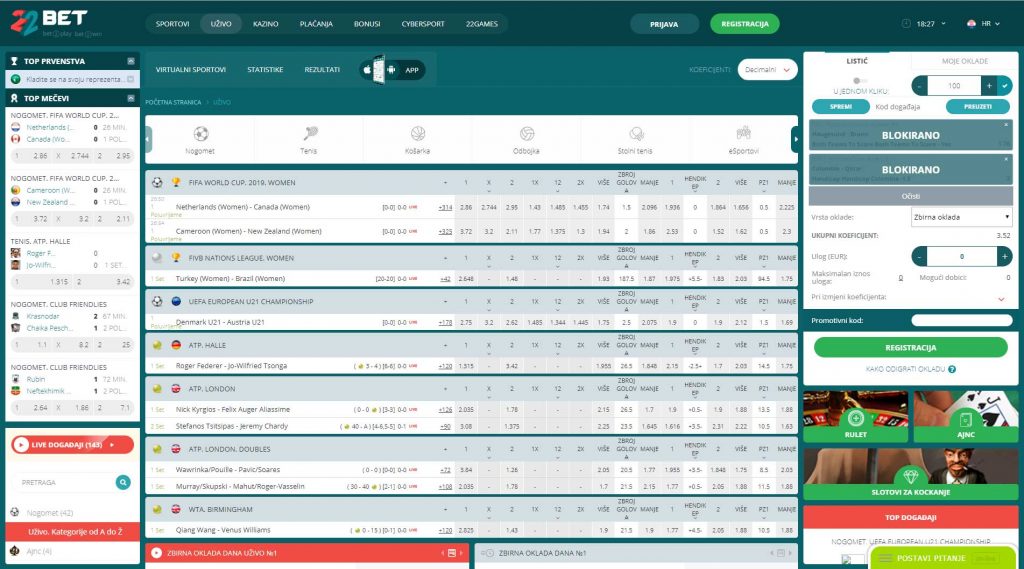The image size is (1024, 569).
Task: Open the Ajnc blackjack thumbnail
Action: tap(966, 417)
